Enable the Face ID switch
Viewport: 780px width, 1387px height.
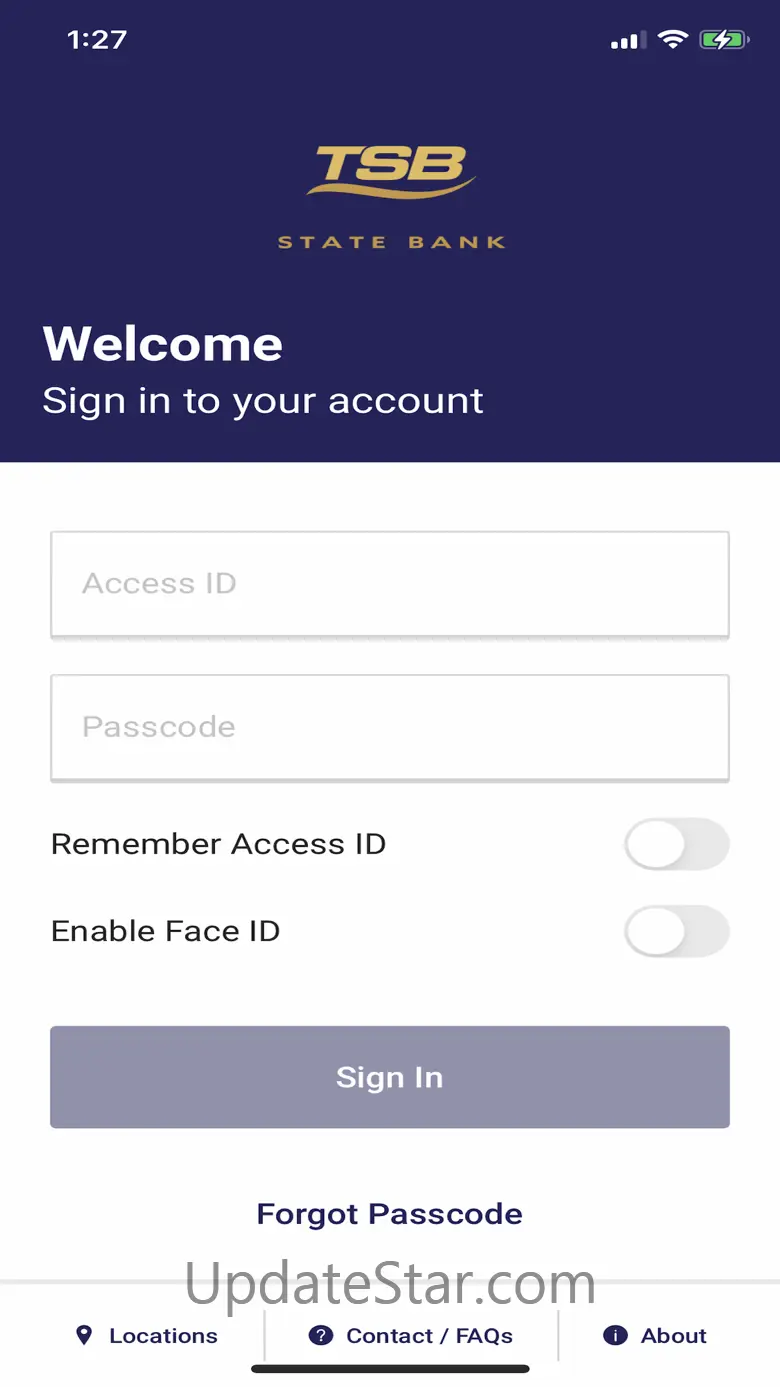[676, 931]
